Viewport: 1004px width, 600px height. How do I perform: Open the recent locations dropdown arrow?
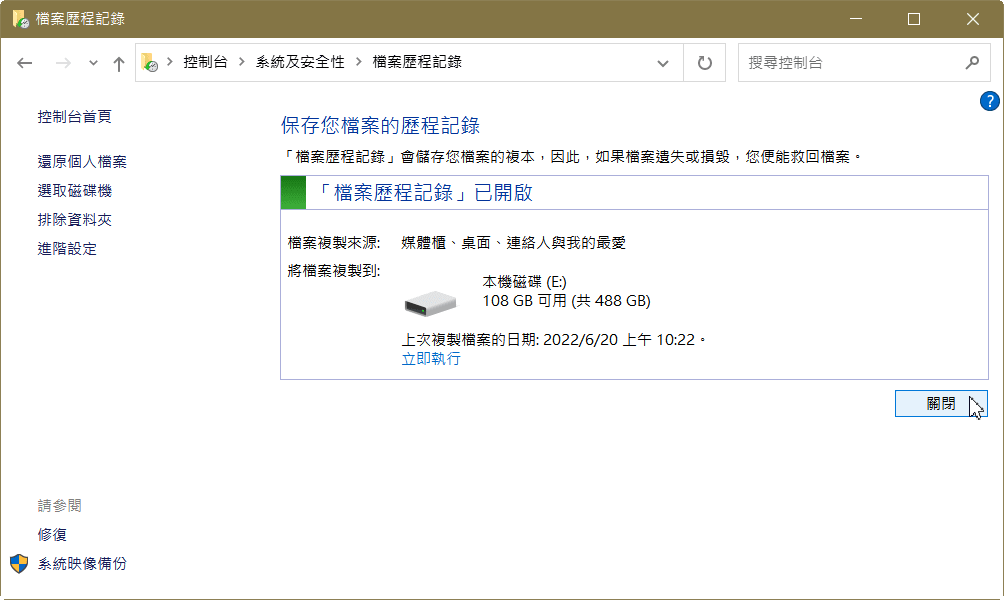[x=93, y=63]
